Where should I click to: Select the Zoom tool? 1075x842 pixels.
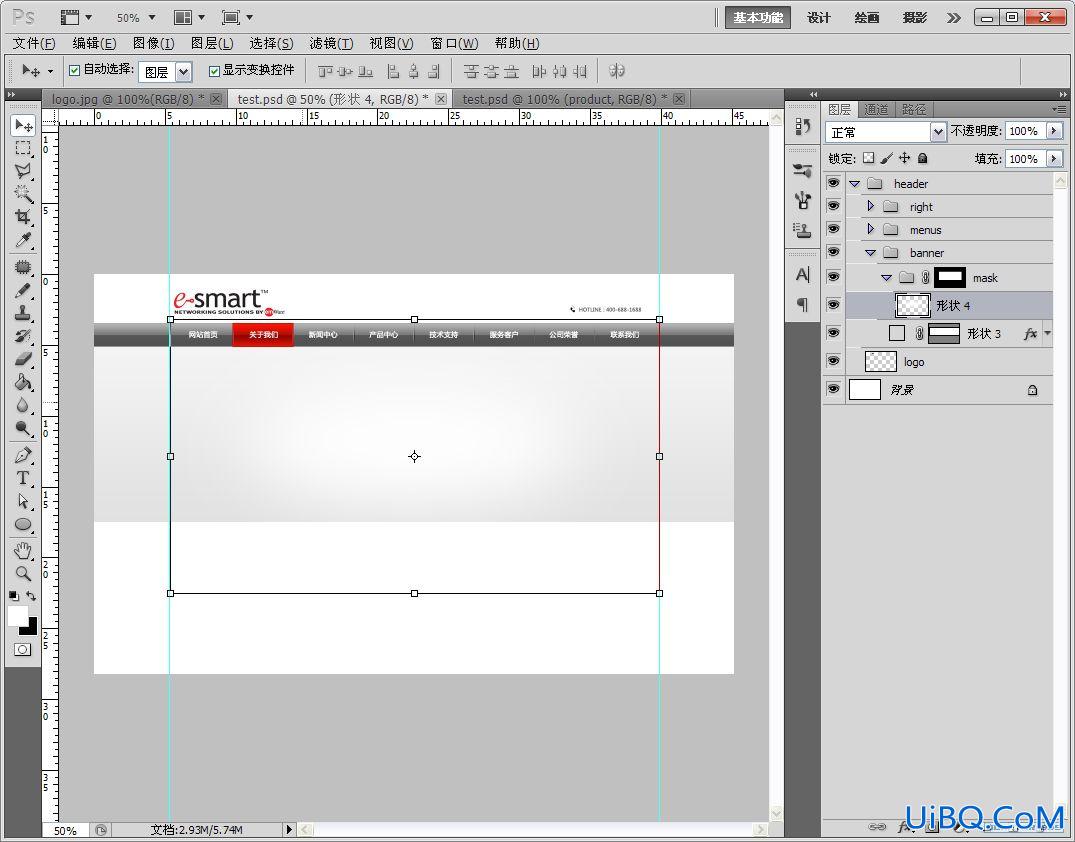[x=23, y=573]
